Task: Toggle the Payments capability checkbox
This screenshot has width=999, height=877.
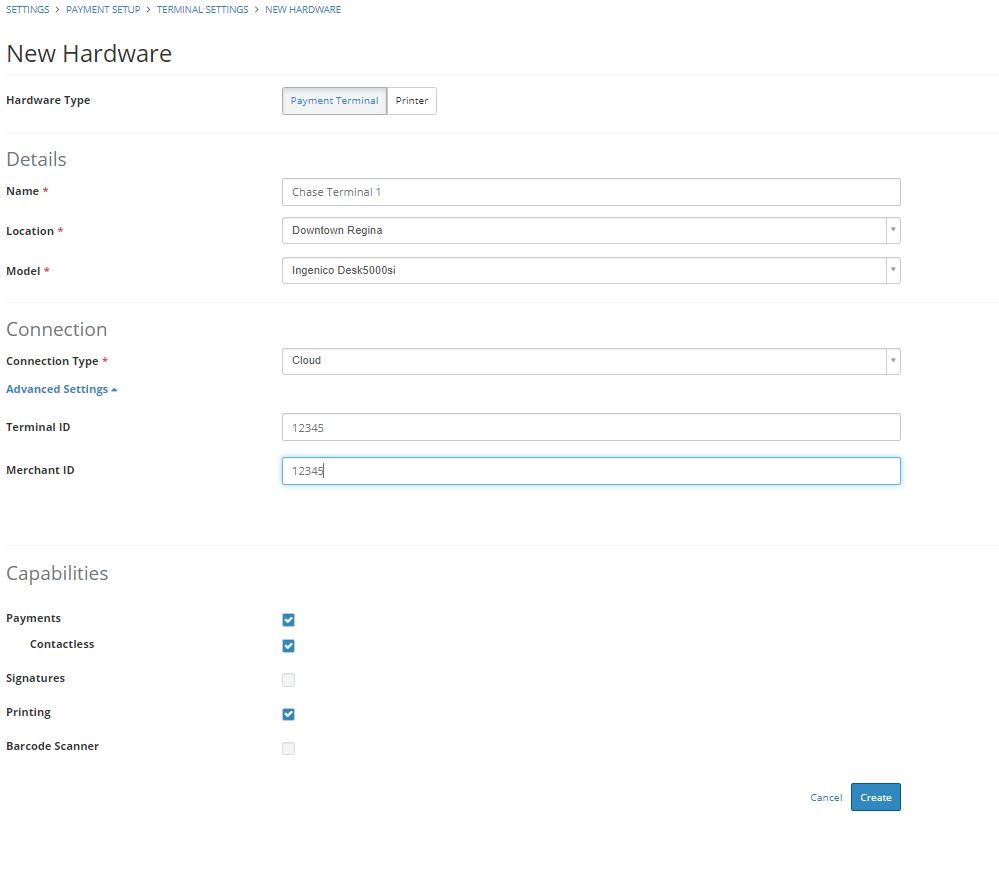Action: pyautogui.click(x=288, y=620)
